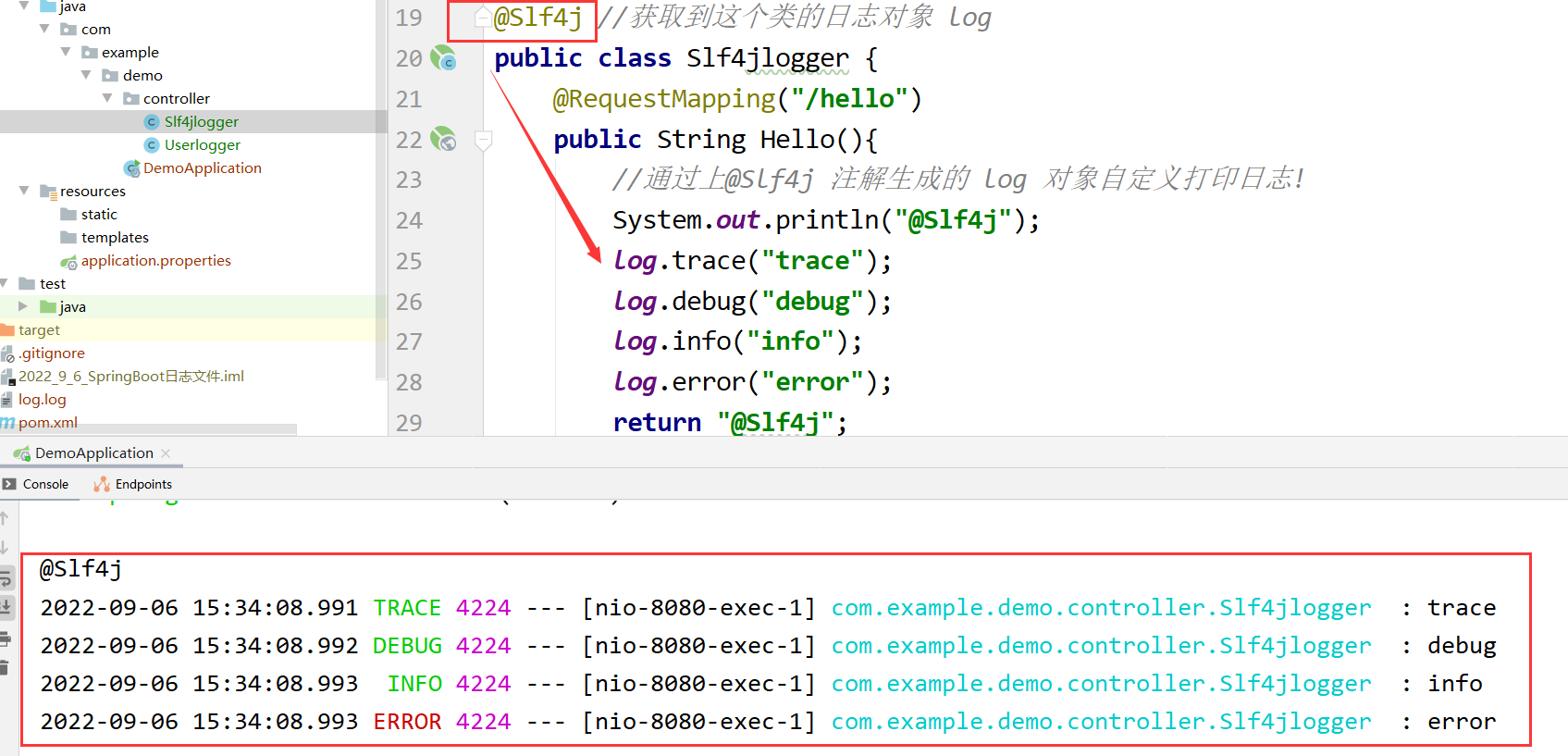This screenshot has width=1568, height=756.
Task: Open Slf4jlogger in the project tree
Action: point(202,122)
